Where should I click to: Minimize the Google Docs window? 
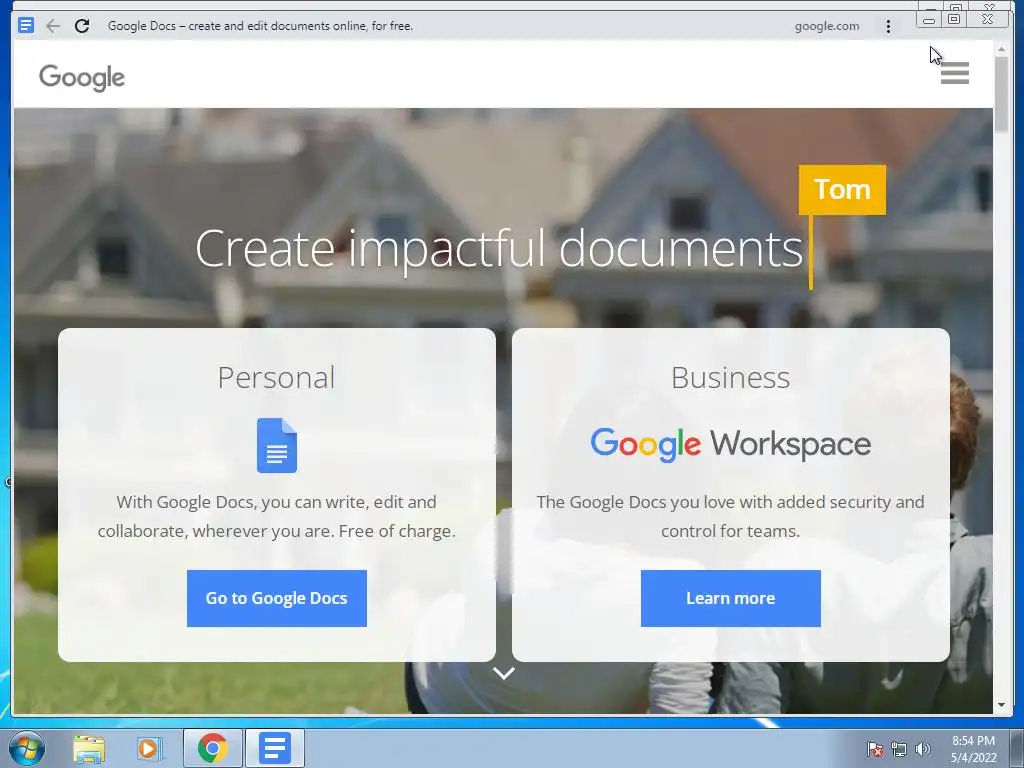coord(929,19)
